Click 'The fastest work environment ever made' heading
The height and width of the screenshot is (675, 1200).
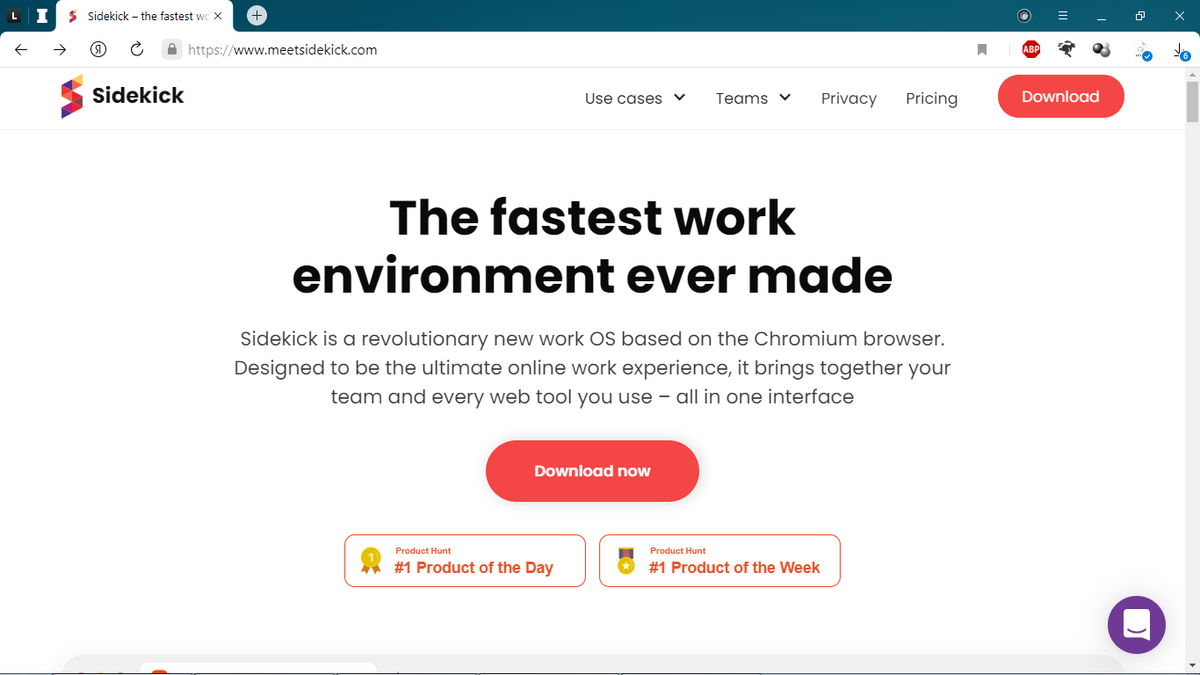[x=592, y=246]
